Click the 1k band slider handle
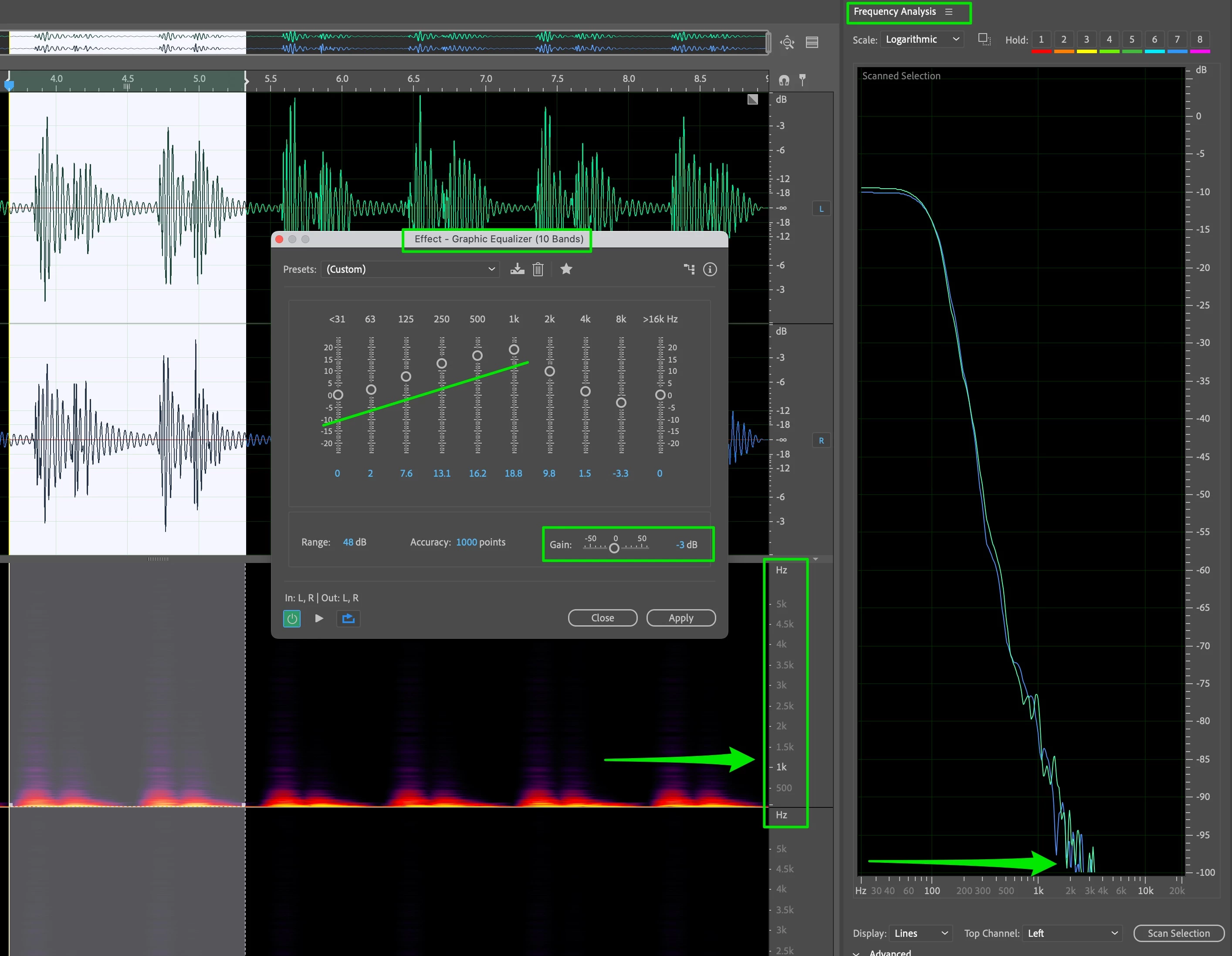The image size is (1232, 956). (x=513, y=349)
